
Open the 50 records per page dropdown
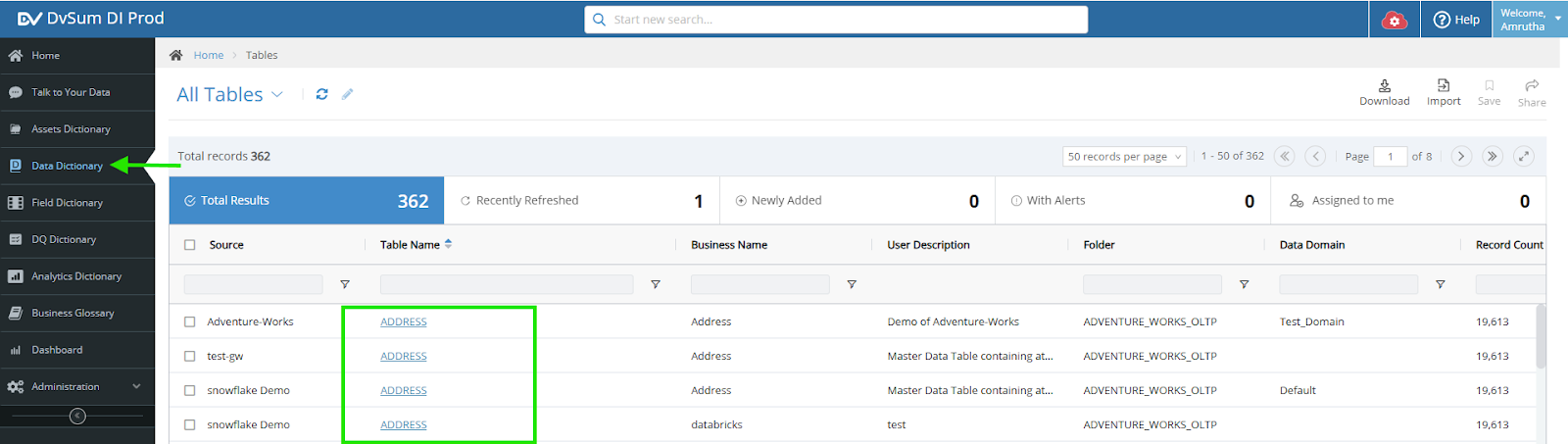pos(1124,156)
